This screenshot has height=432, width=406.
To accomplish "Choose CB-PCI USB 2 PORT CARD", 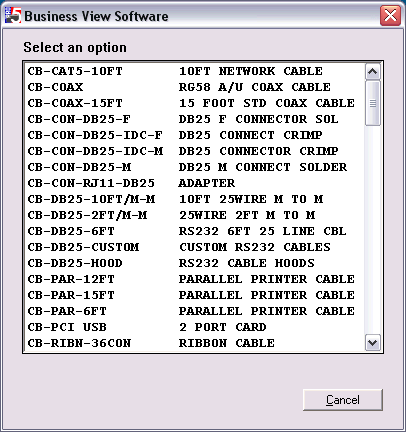I will pyautogui.click(x=194, y=327).
